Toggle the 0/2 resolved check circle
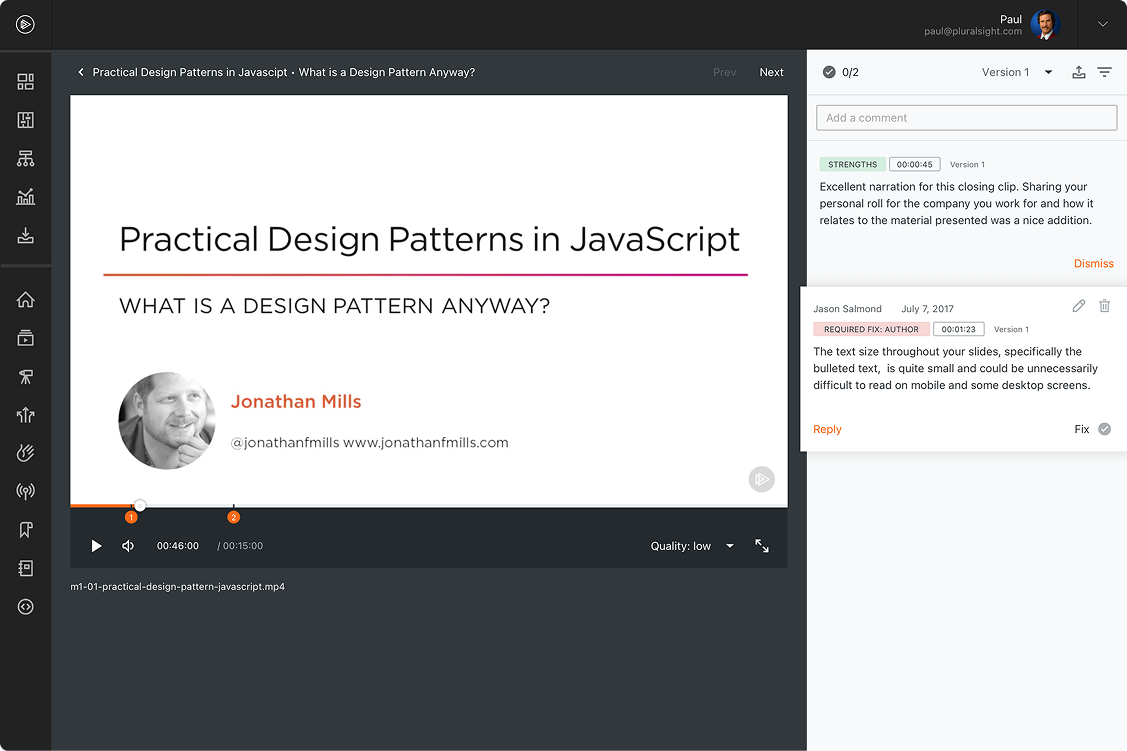 829,72
